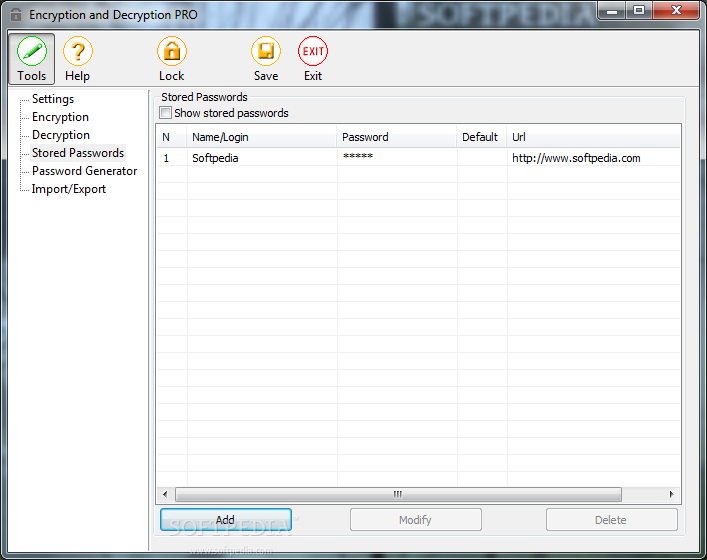
Task: Close the Encryption and Decryption PRO window
Action: [676, 11]
